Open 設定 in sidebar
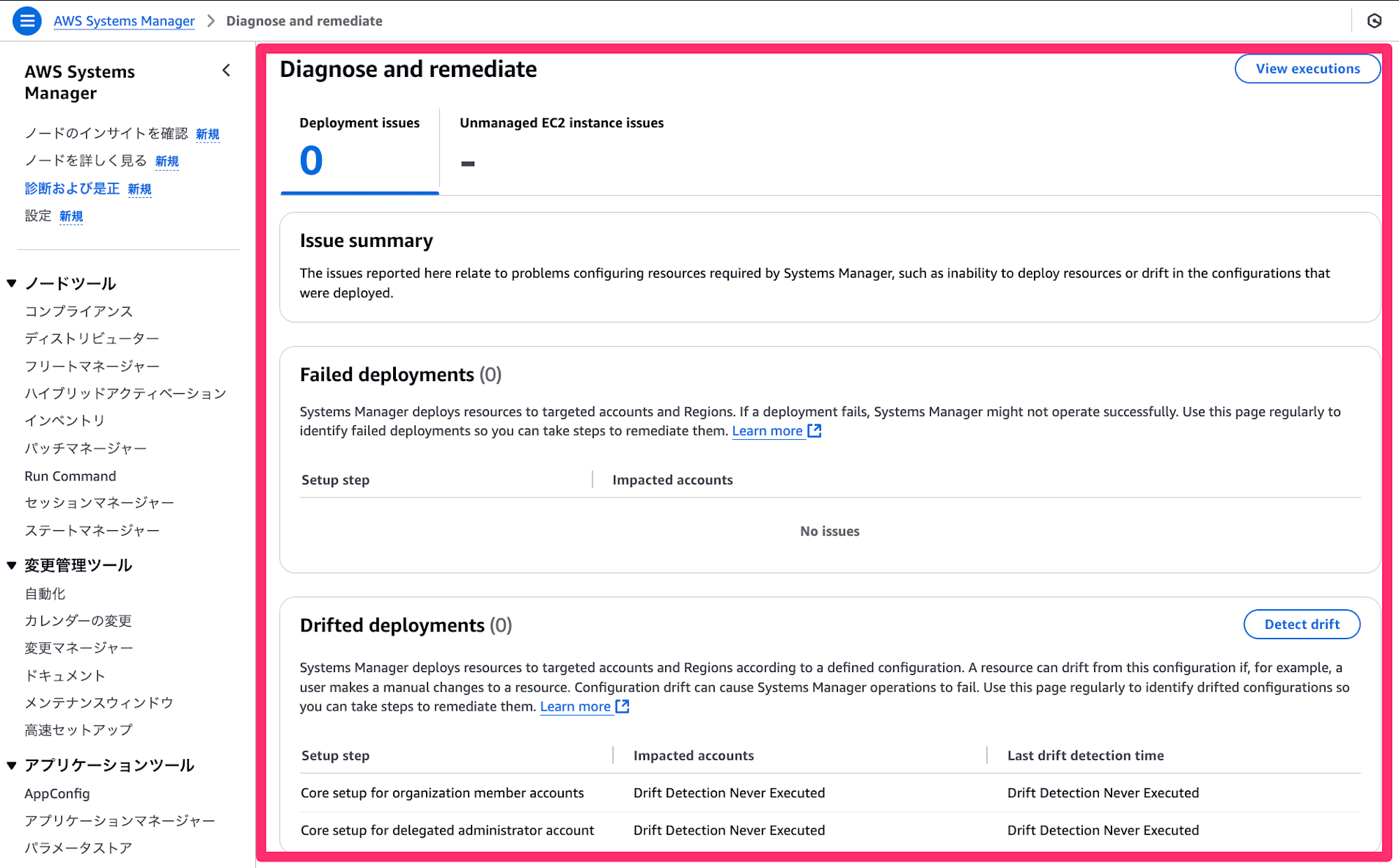 pos(38,215)
